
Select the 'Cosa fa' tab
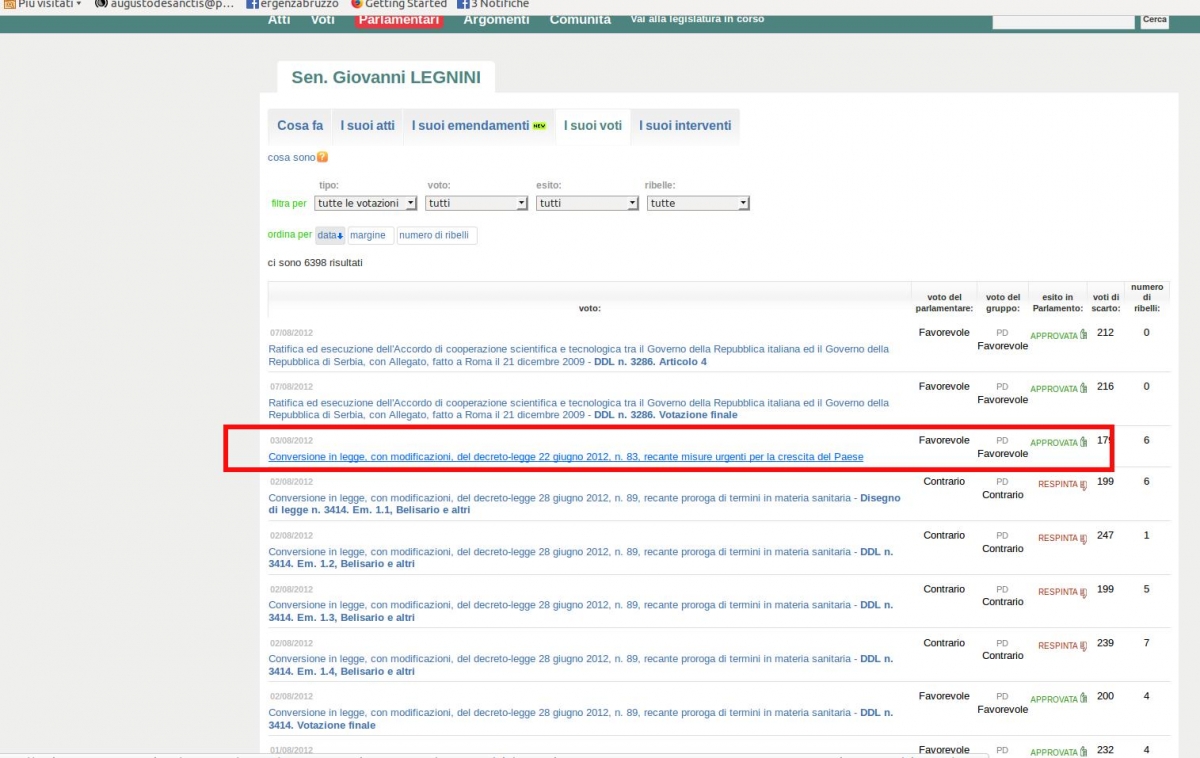(300, 126)
